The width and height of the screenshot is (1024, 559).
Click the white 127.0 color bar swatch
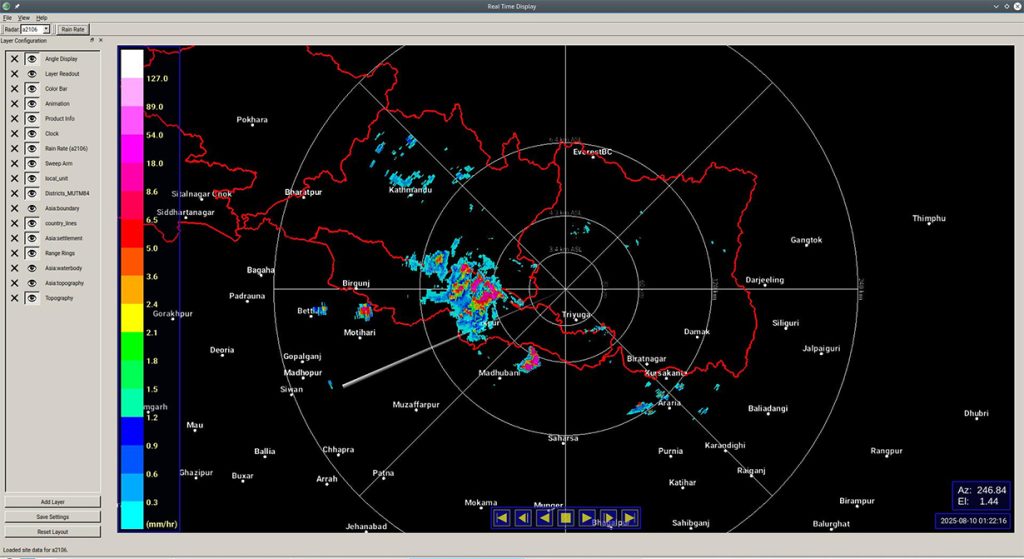pos(131,63)
